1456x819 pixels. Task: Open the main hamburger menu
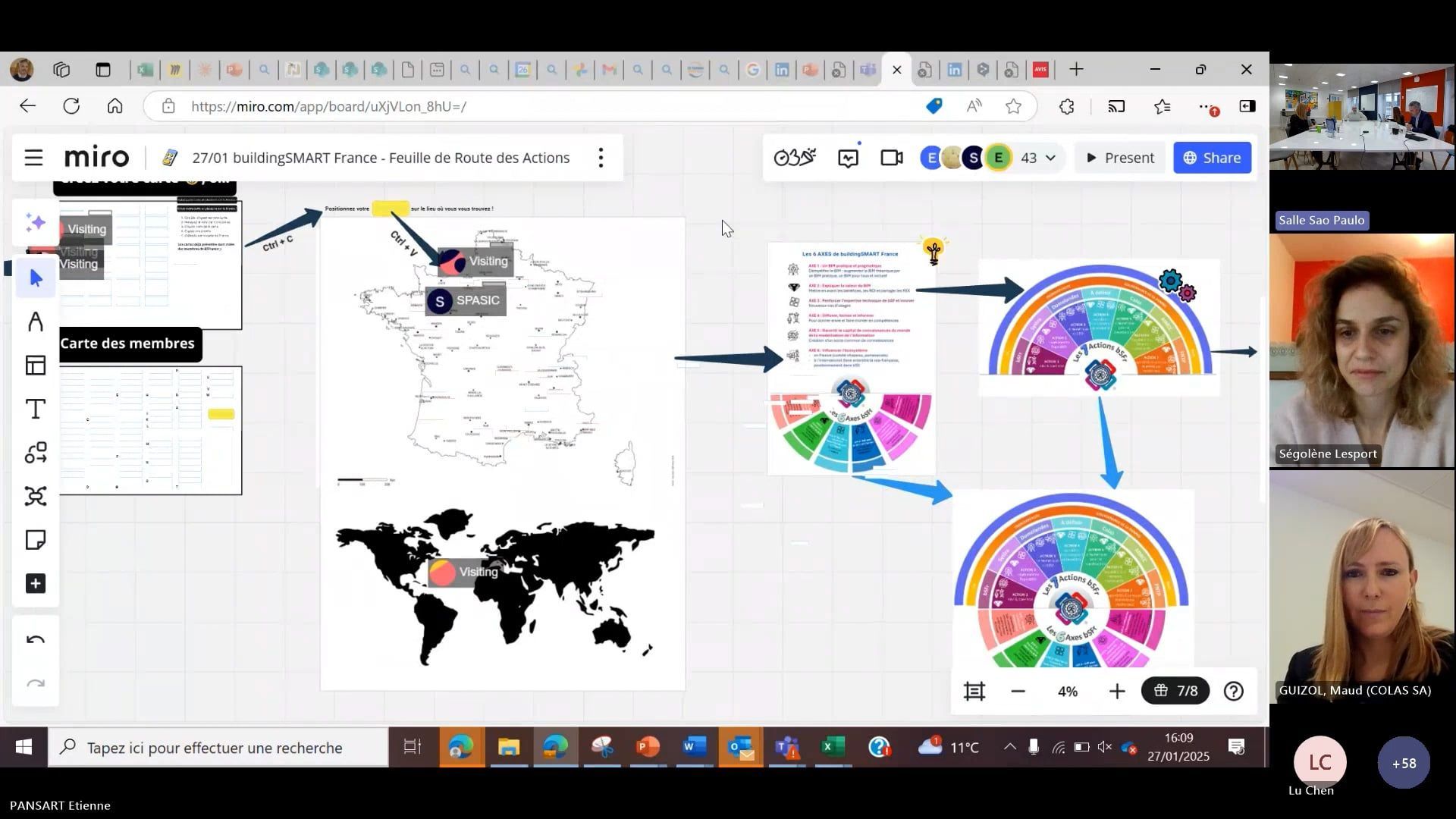[x=33, y=158]
